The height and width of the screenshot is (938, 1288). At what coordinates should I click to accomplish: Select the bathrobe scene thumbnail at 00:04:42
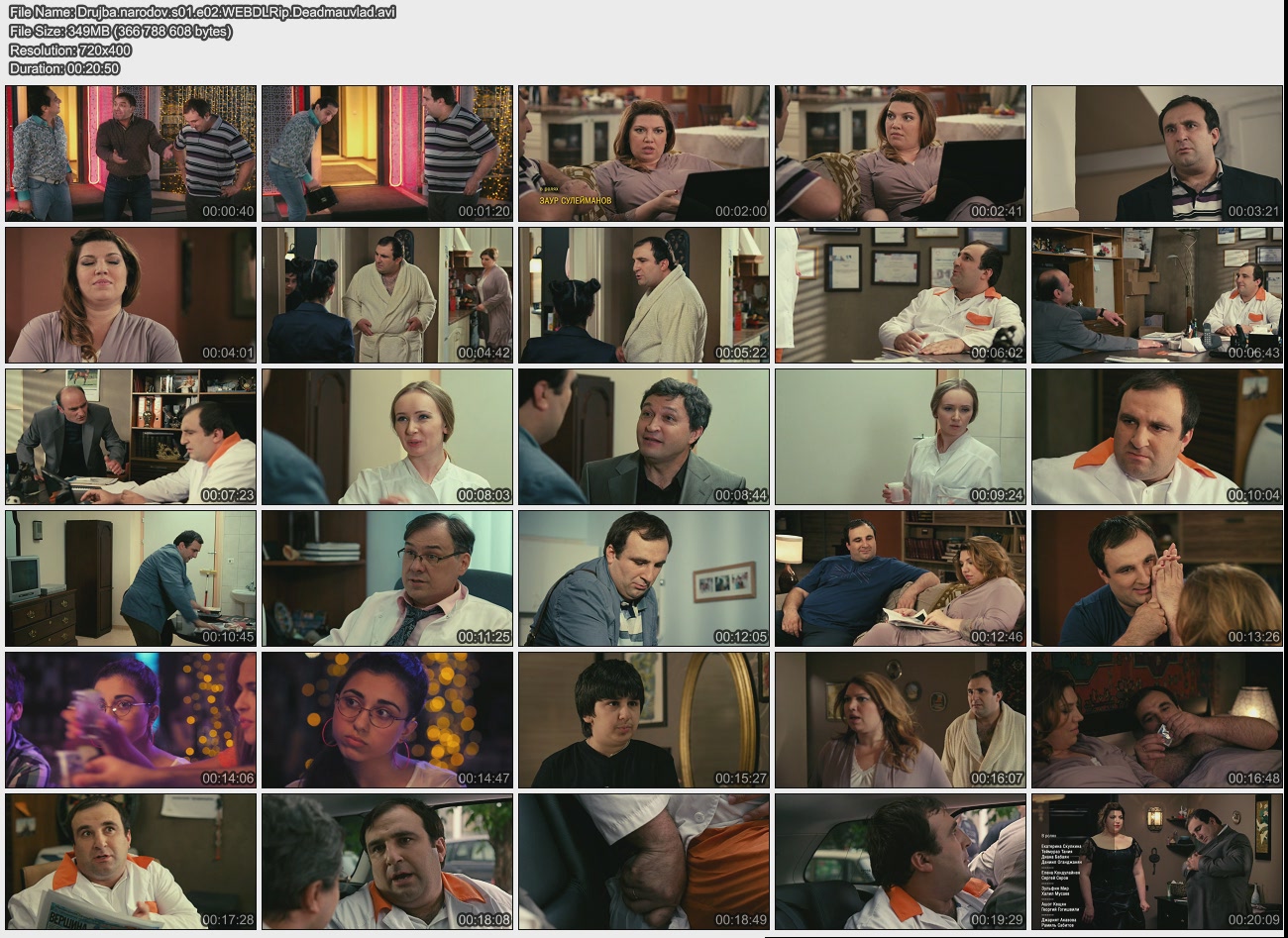(x=387, y=295)
